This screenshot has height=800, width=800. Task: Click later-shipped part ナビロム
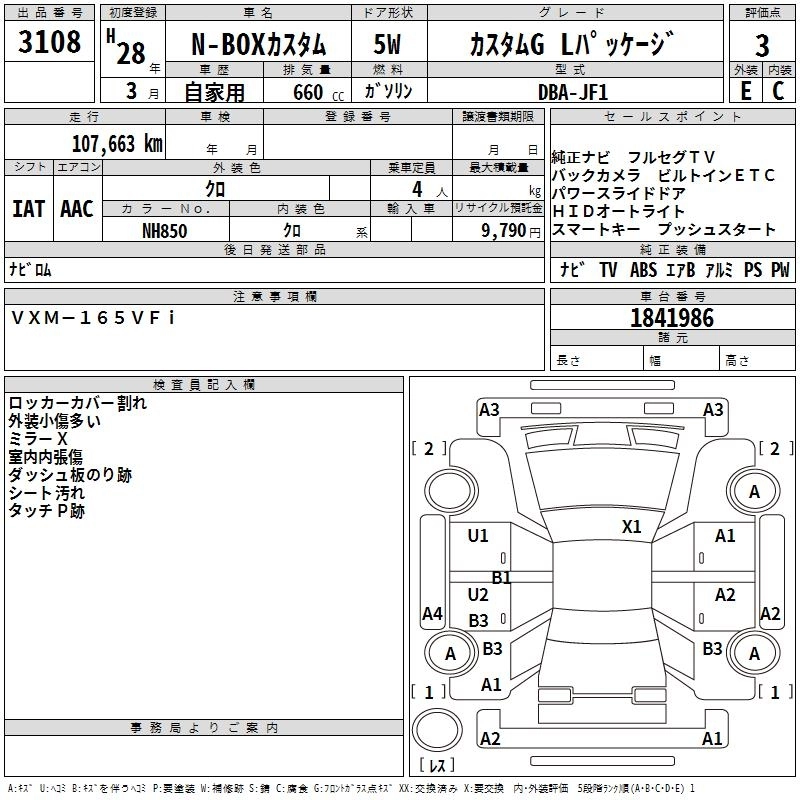click(30, 269)
